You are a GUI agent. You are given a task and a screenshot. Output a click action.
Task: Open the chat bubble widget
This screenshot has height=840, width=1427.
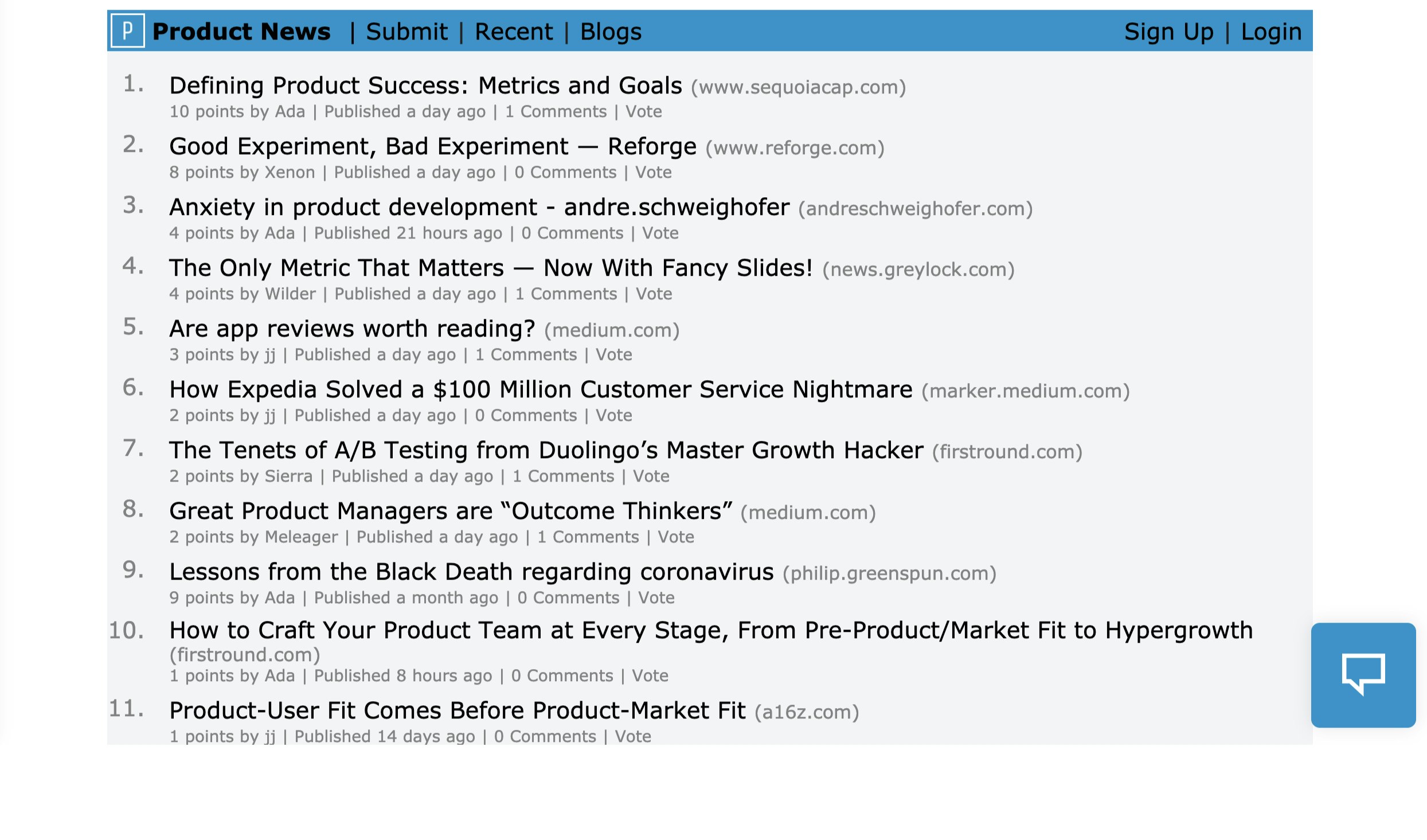[x=1363, y=675]
